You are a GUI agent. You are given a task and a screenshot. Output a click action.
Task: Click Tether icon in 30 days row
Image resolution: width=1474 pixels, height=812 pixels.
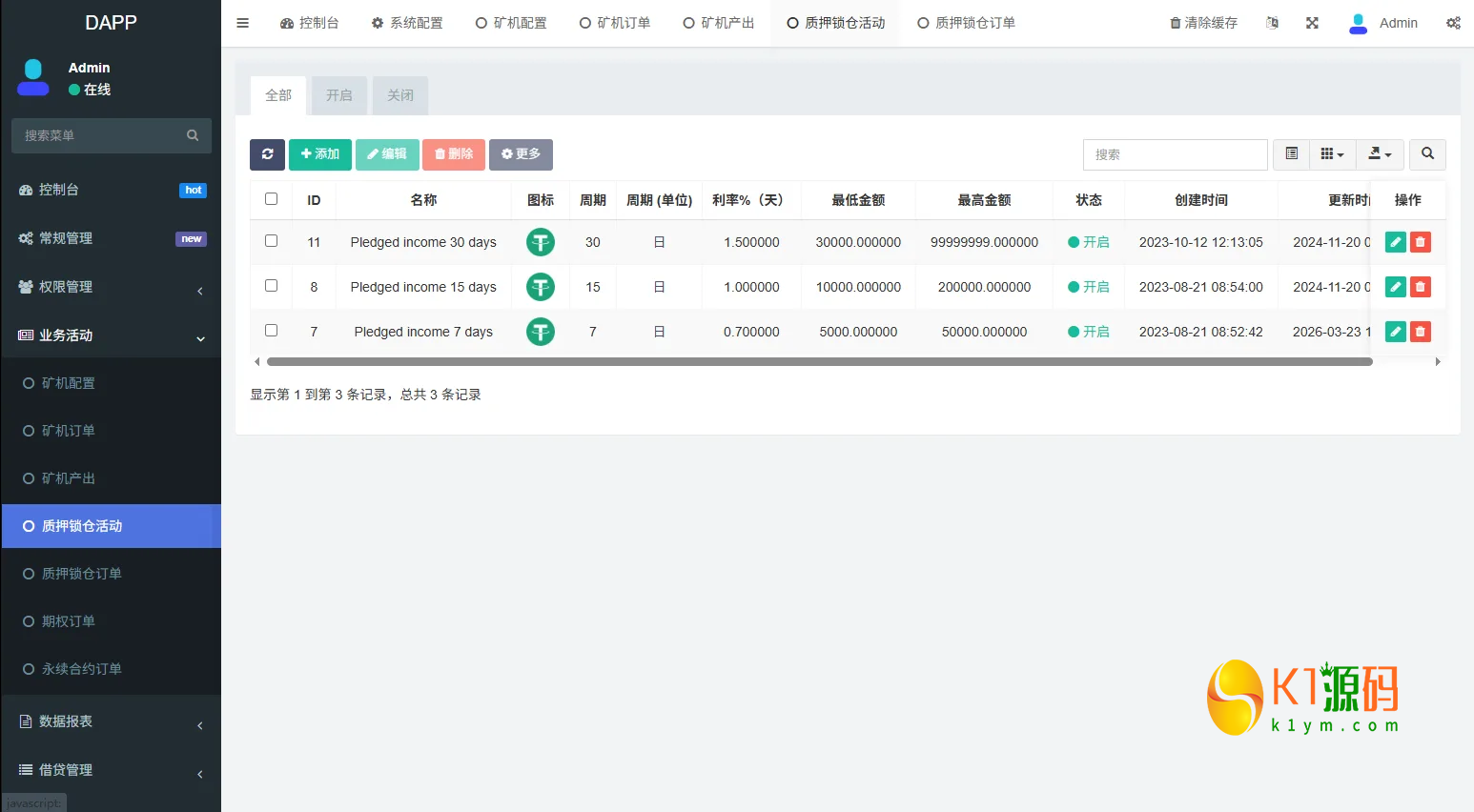pyautogui.click(x=541, y=242)
